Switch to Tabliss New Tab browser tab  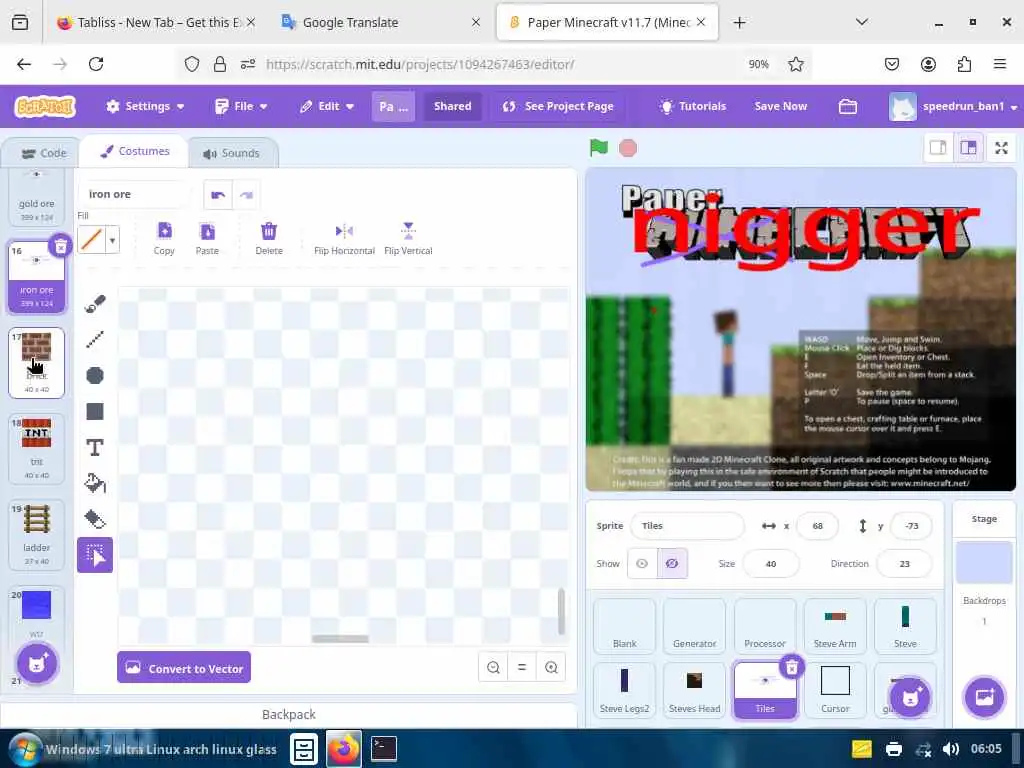click(x=155, y=22)
